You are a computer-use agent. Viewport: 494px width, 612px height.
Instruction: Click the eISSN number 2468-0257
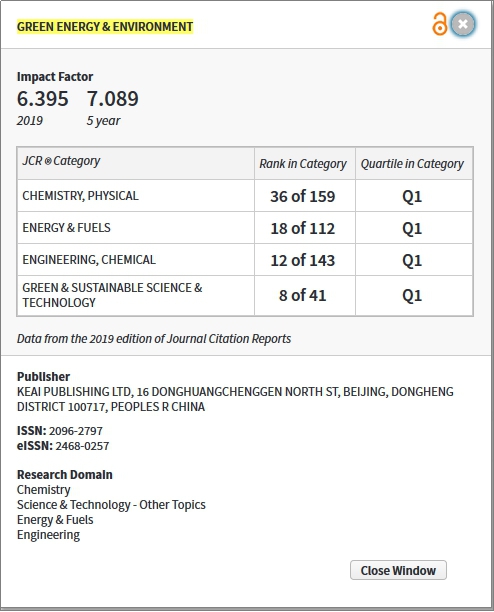point(82,446)
